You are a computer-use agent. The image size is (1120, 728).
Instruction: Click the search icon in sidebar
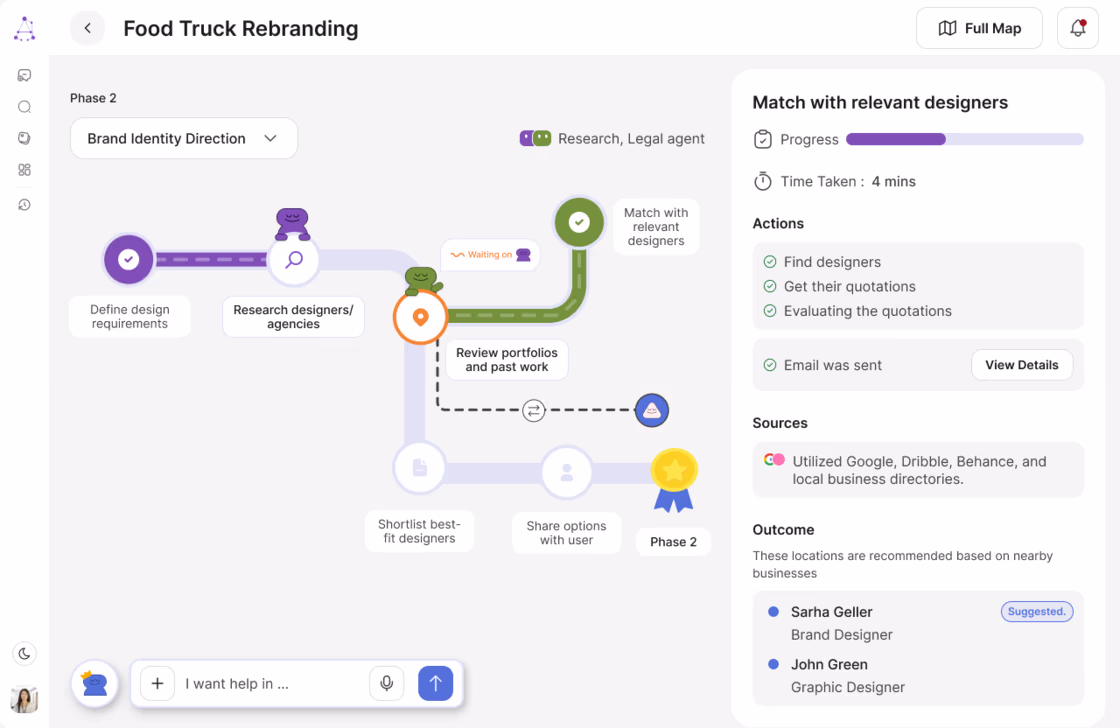tap(25, 107)
